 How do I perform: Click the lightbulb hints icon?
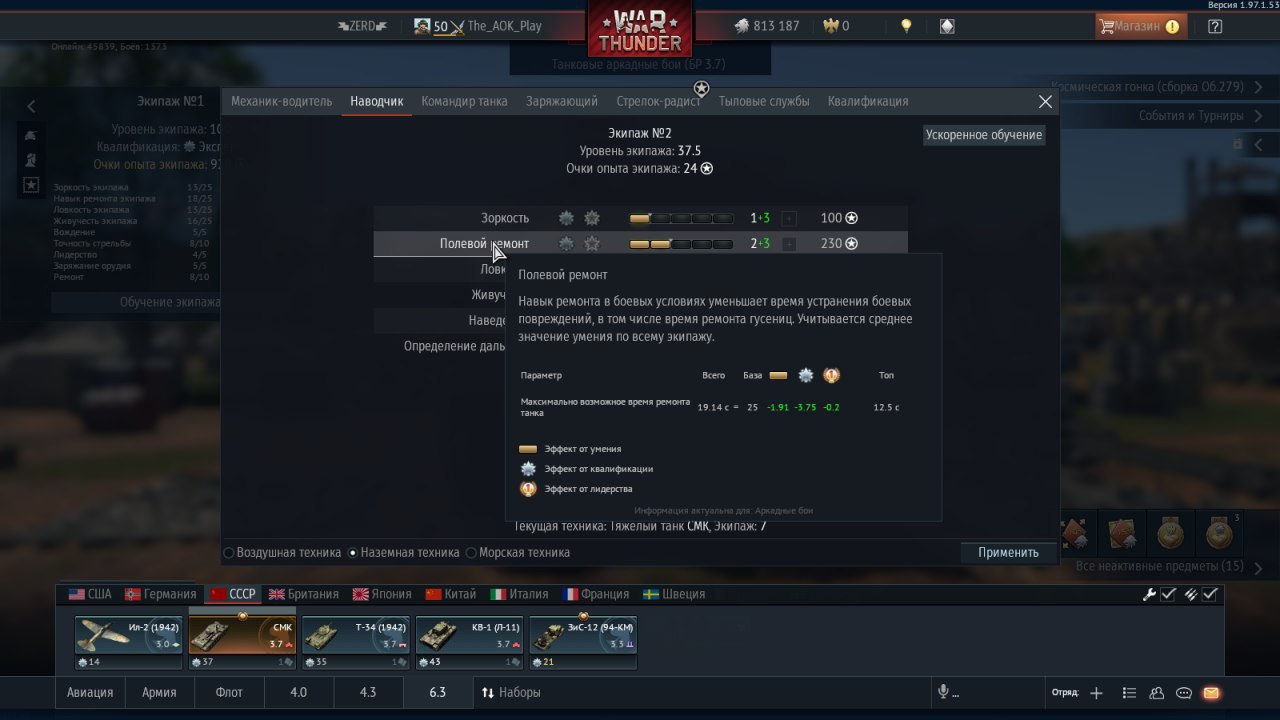click(906, 26)
